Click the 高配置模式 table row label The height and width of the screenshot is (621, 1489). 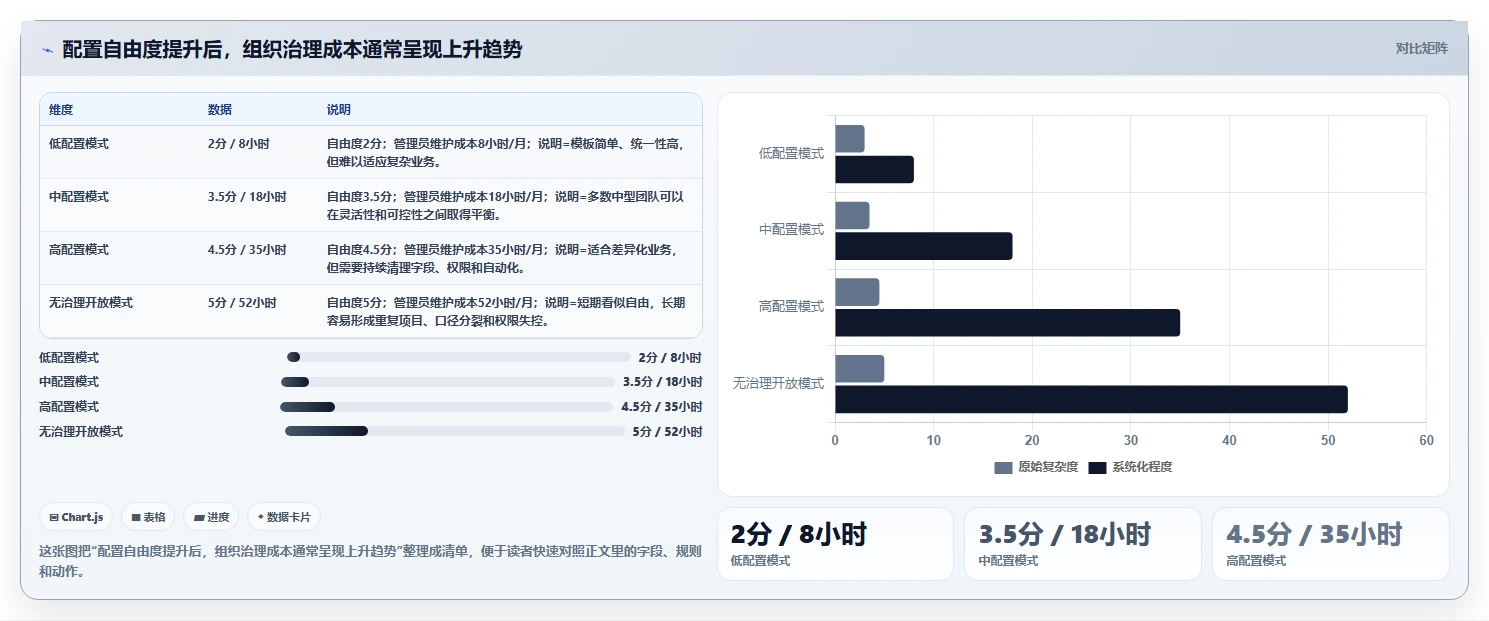tap(79, 250)
